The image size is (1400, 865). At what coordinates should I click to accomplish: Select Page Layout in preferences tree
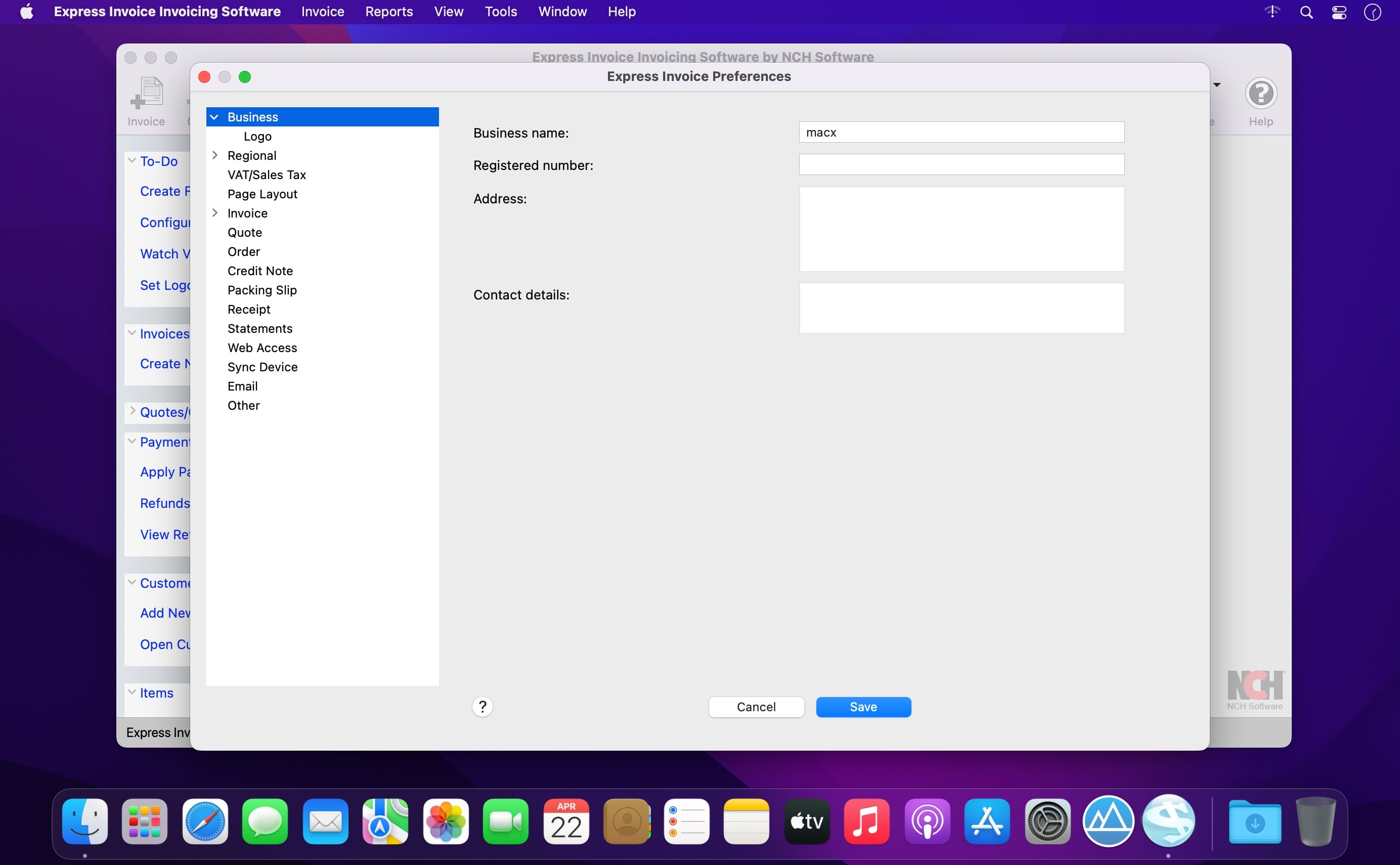[262, 194]
